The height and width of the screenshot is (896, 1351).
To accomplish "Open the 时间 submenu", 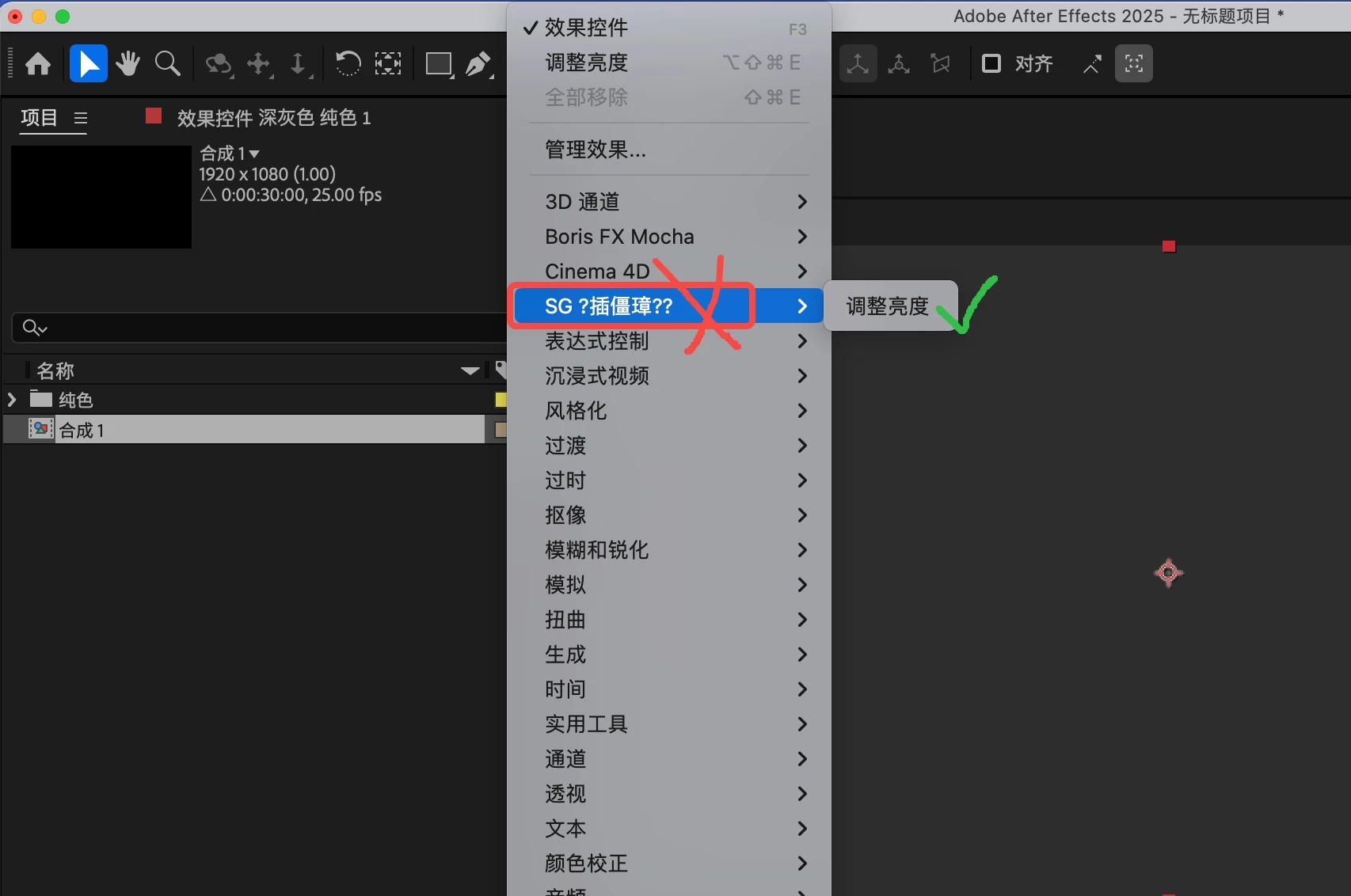I will pyautogui.click(x=669, y=689).
